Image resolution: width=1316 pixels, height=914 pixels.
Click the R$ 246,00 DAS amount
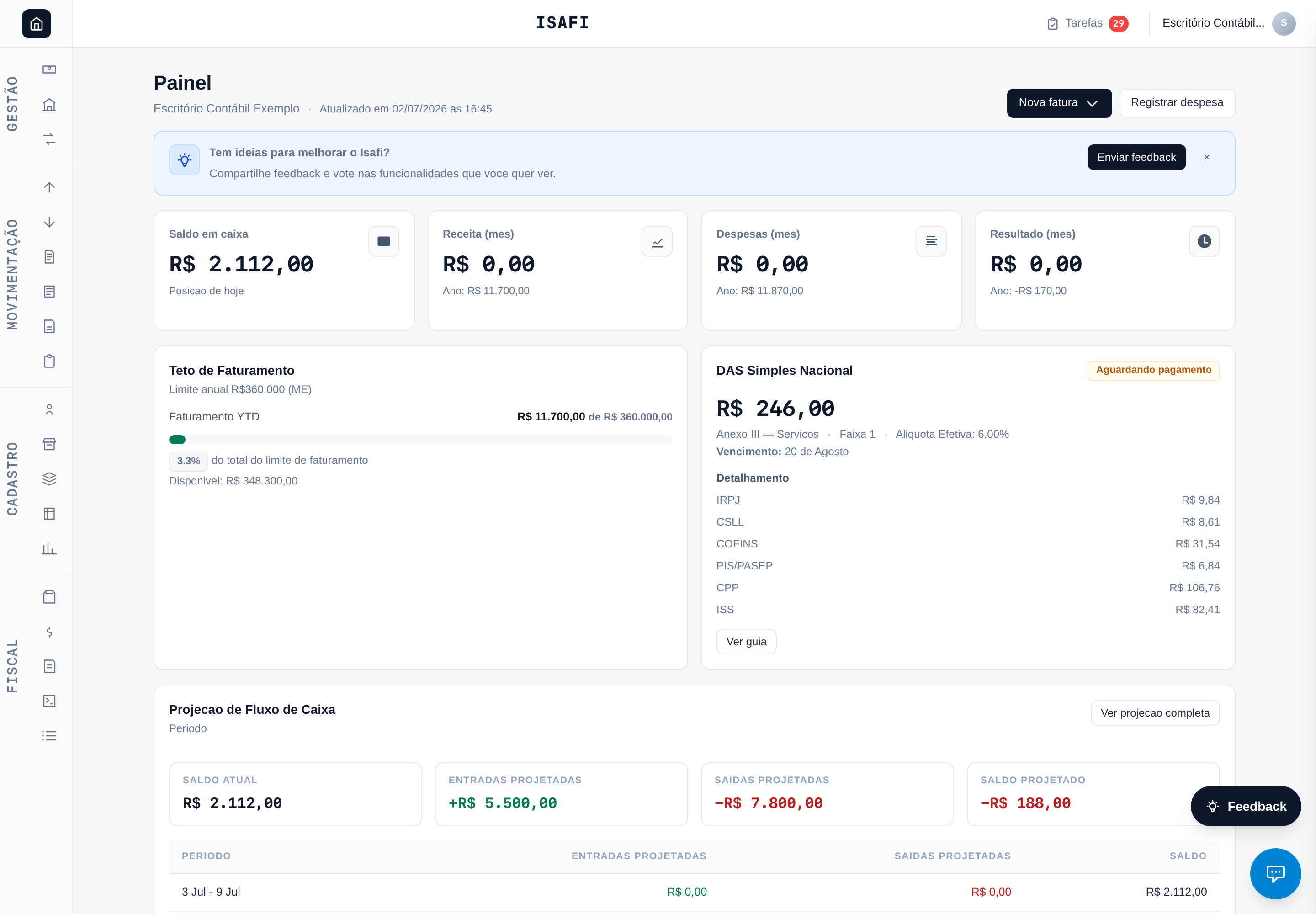tap(775, 409)
